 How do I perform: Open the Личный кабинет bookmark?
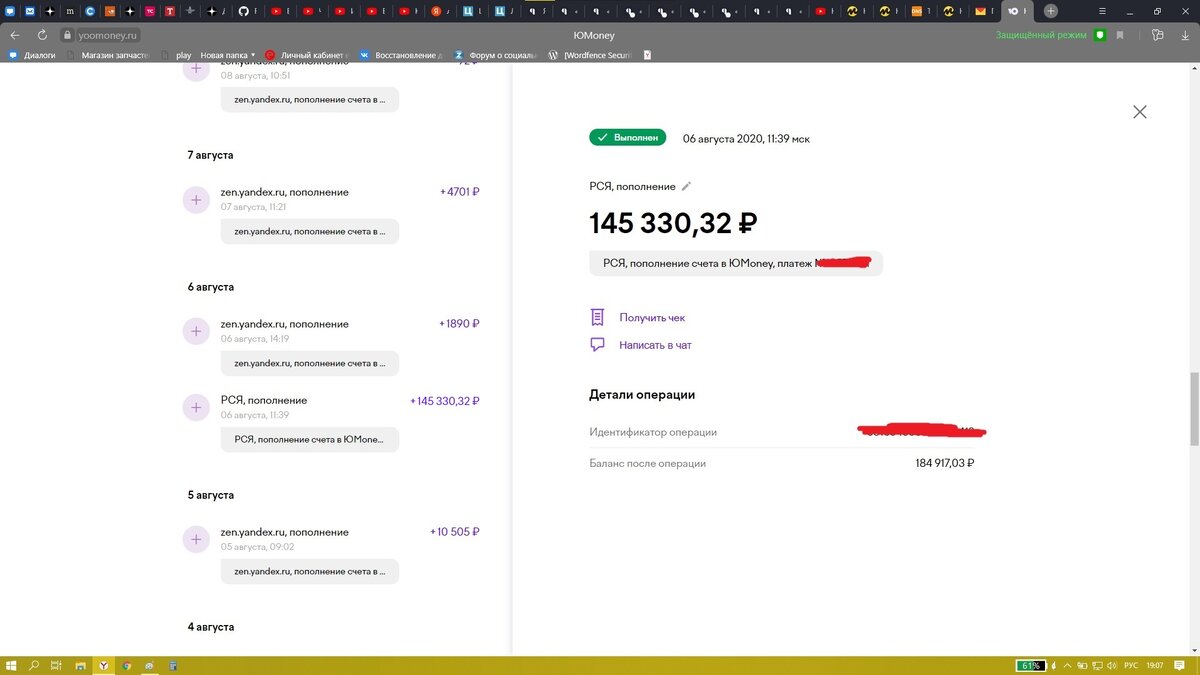[x=306, y=55]
